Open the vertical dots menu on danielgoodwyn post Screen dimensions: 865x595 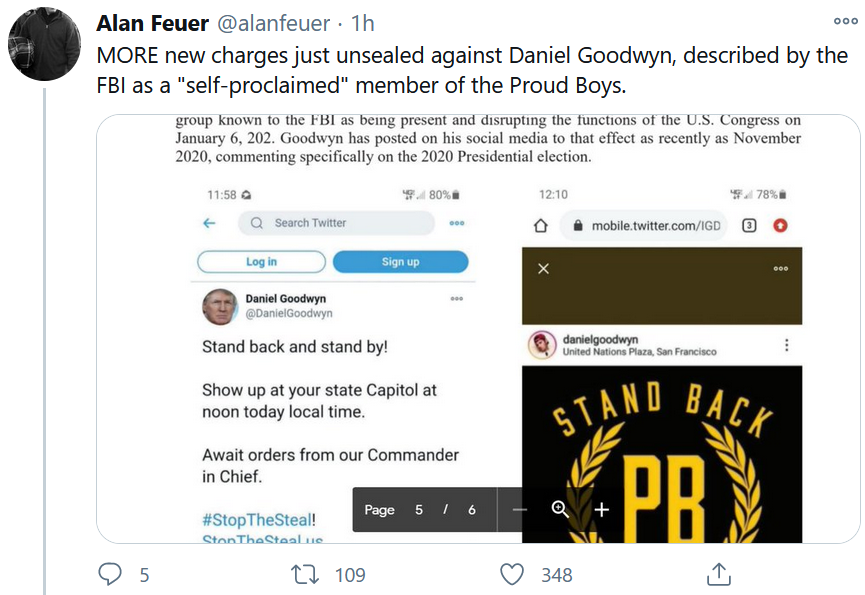click(787, 345)
